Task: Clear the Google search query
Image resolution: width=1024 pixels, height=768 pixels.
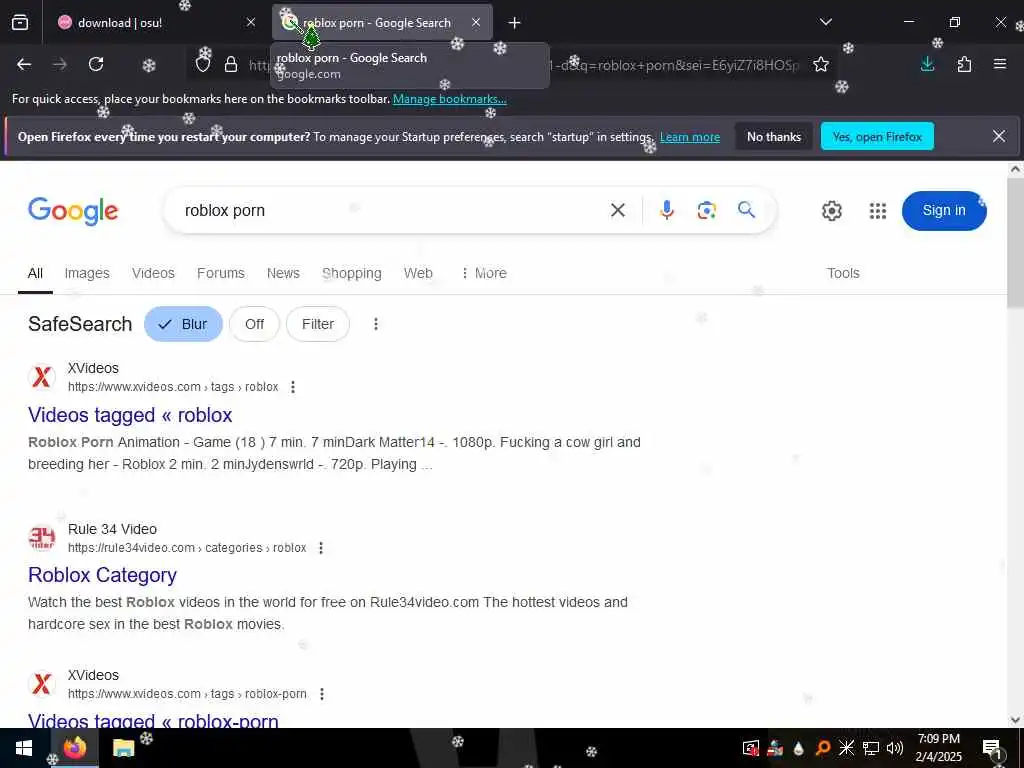Action: [x=618, y=210]
